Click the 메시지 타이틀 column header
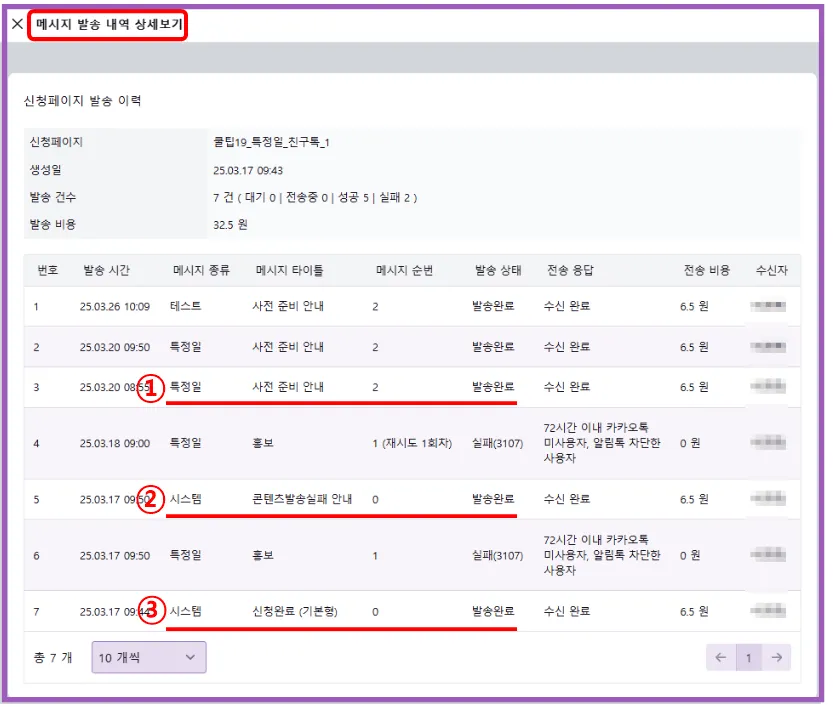 coord(290,270)
